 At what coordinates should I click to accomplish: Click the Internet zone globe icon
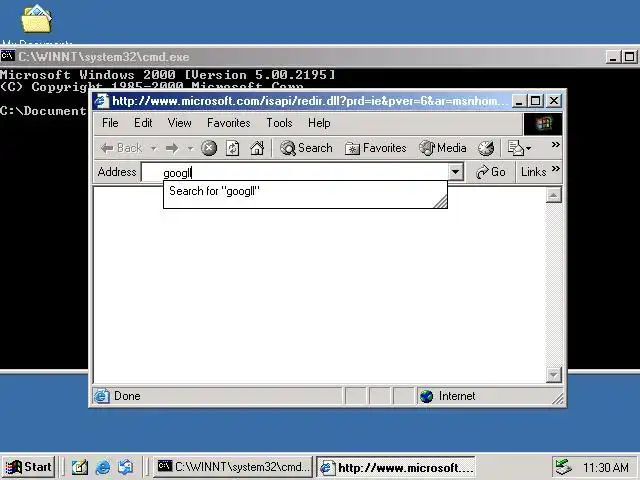(x=427, y=396)
